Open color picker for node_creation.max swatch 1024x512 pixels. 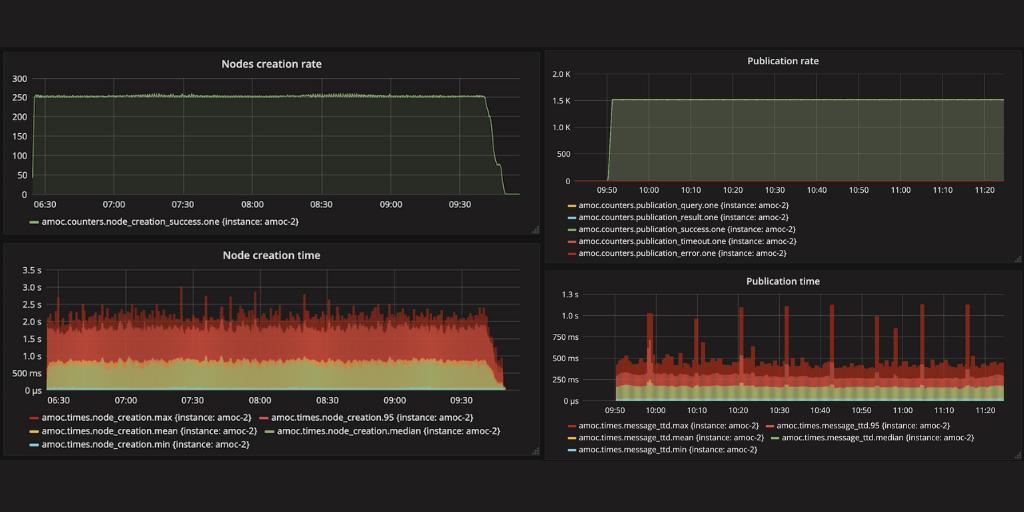point(34,418)
